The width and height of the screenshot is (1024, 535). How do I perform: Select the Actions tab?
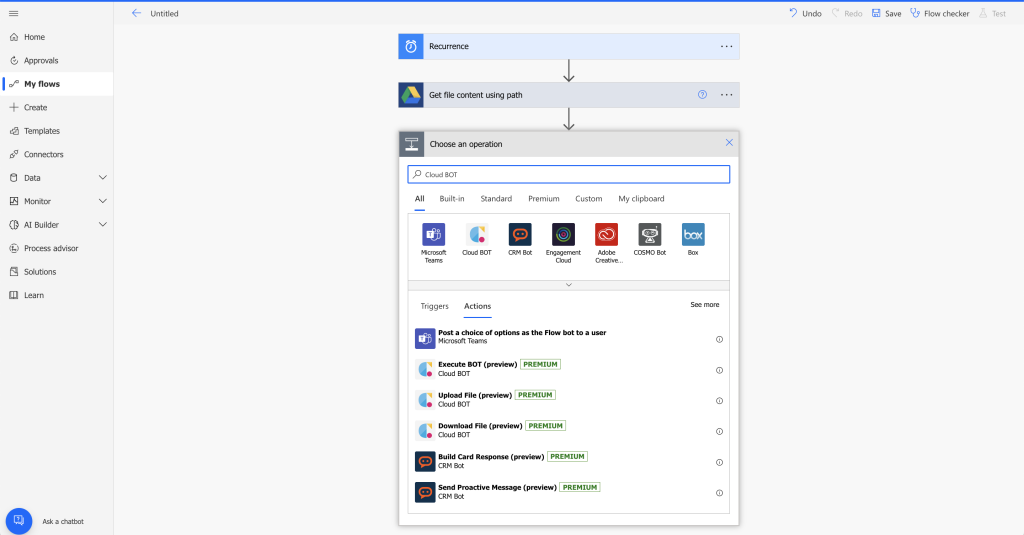477,306
